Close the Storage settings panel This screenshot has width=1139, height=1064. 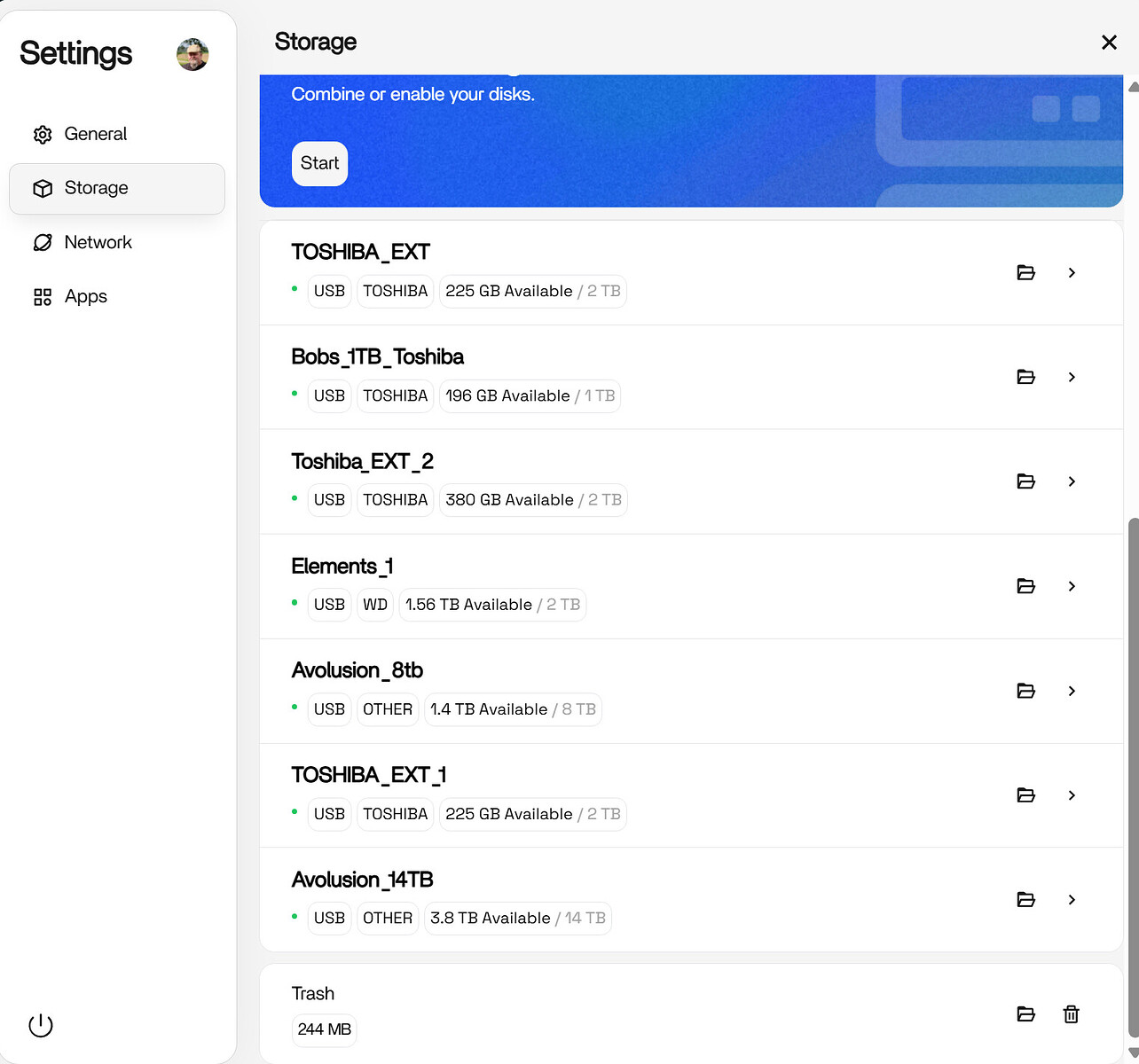point(1108,43)
